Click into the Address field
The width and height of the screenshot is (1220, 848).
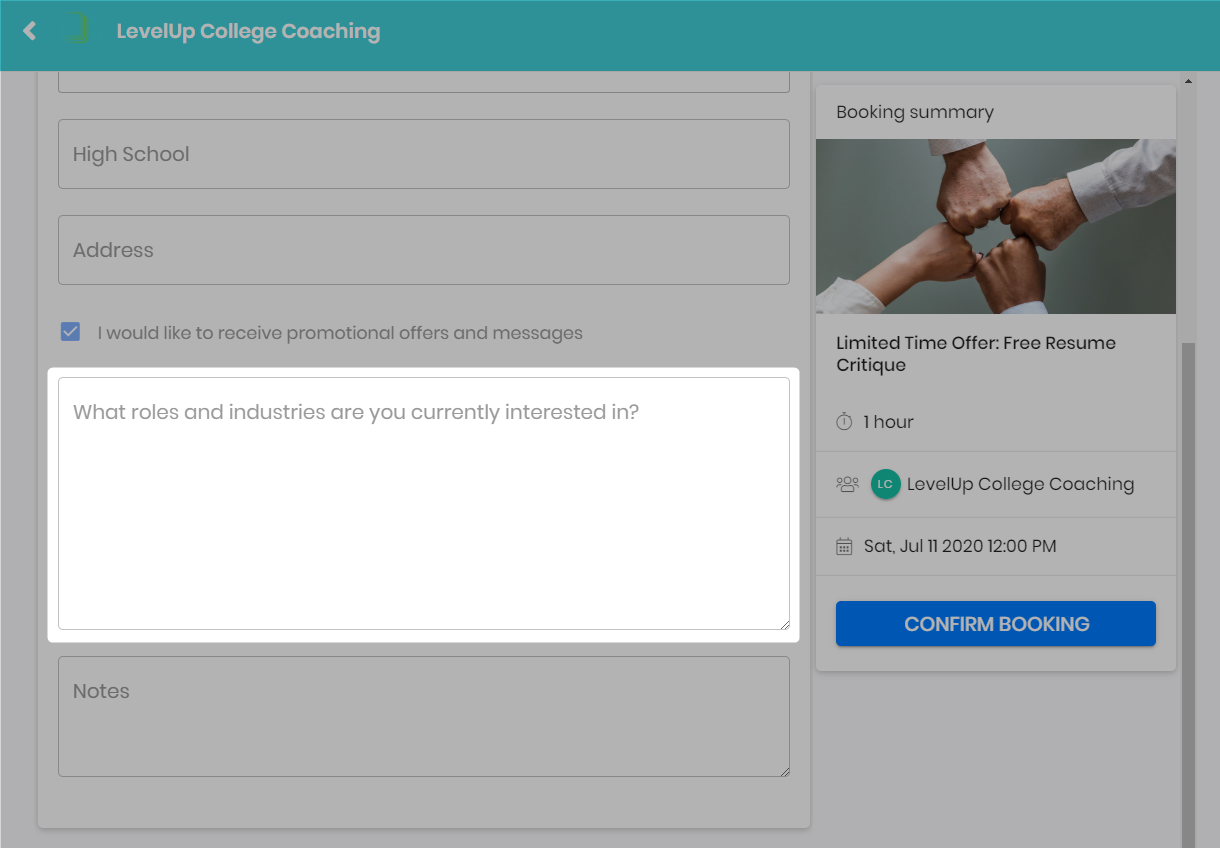coord(424,250)
